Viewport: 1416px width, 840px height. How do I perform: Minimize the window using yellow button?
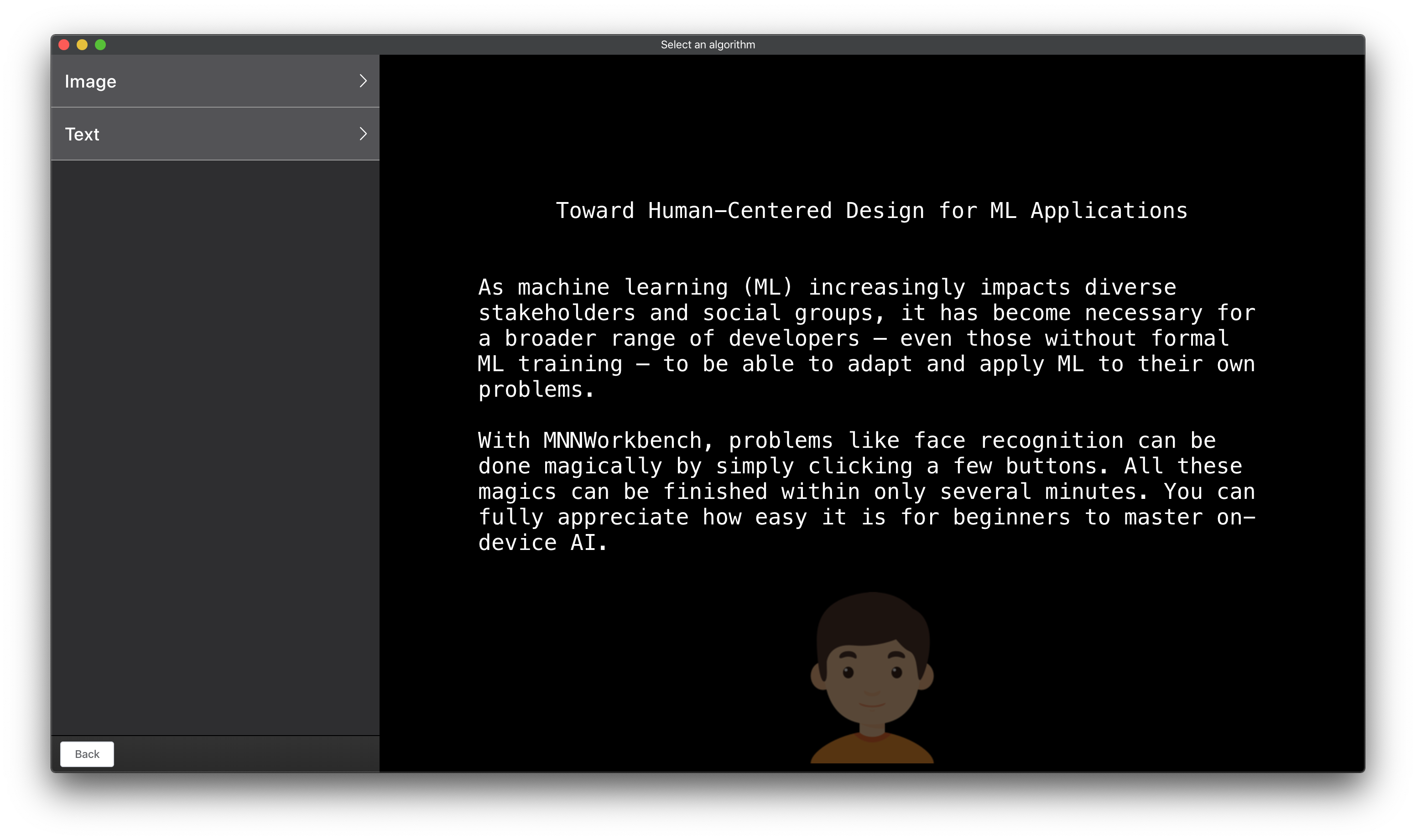pyautogui.click(x=82, y=45)
